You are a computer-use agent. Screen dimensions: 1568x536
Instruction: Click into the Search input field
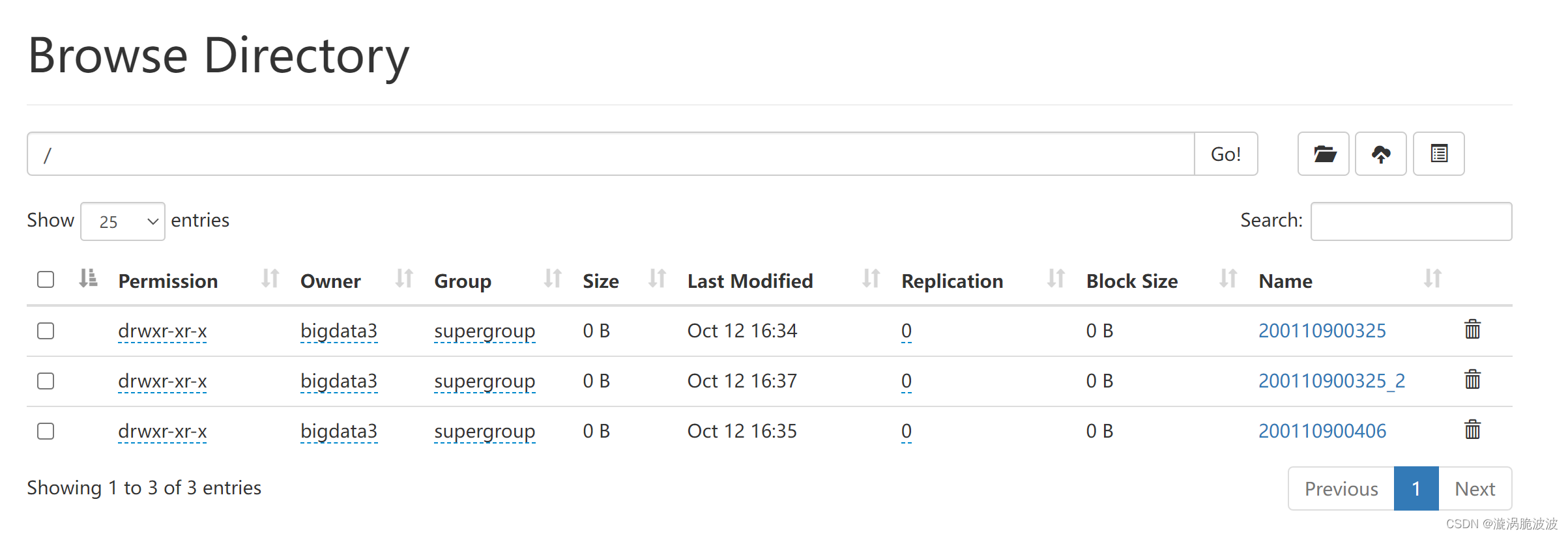tap(1411, 221)
